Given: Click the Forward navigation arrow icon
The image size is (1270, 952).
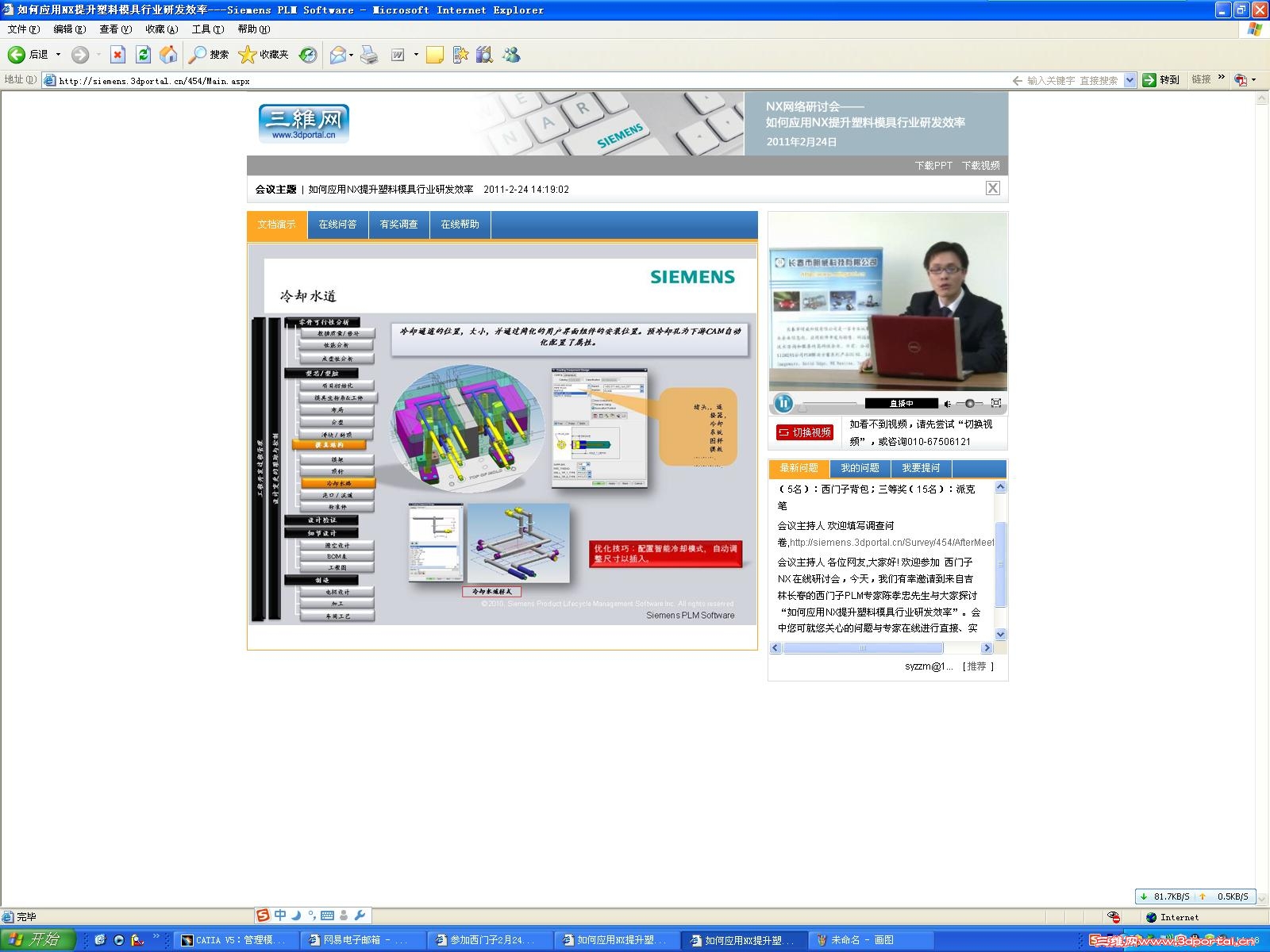Looking at the screenshot, I should coord(80,55).
